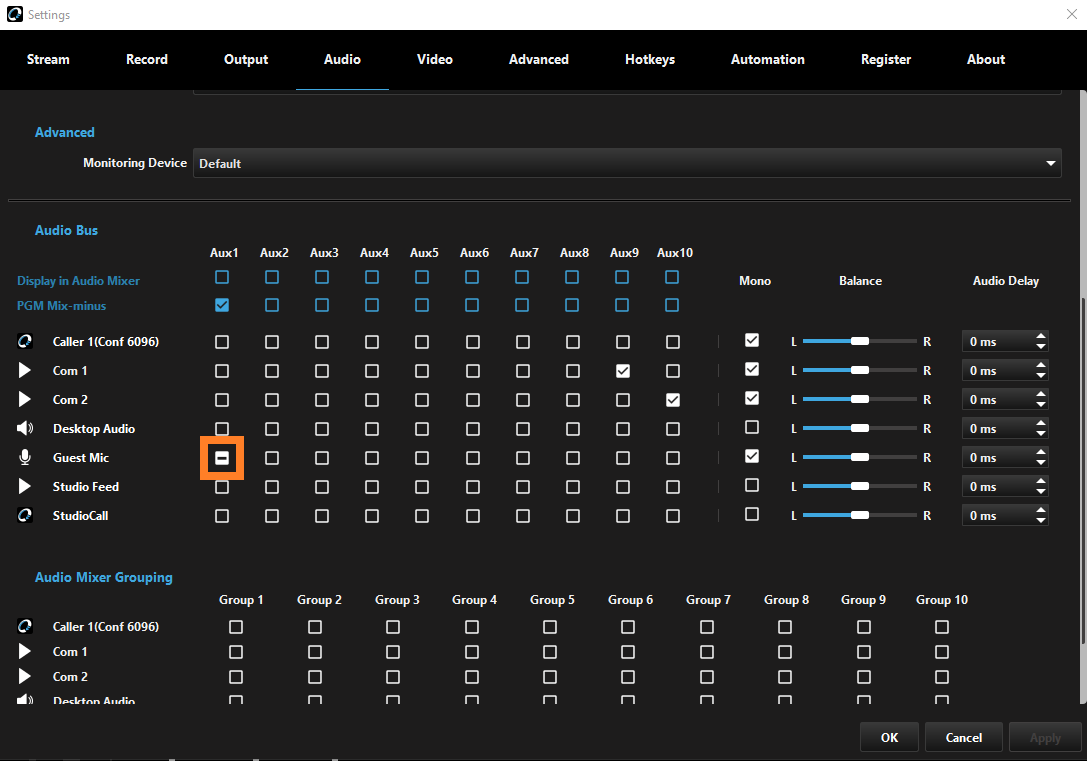Click the Settings app logo in title bar
Viewport: 1087px width, 761px height.
tap(15, 15)
